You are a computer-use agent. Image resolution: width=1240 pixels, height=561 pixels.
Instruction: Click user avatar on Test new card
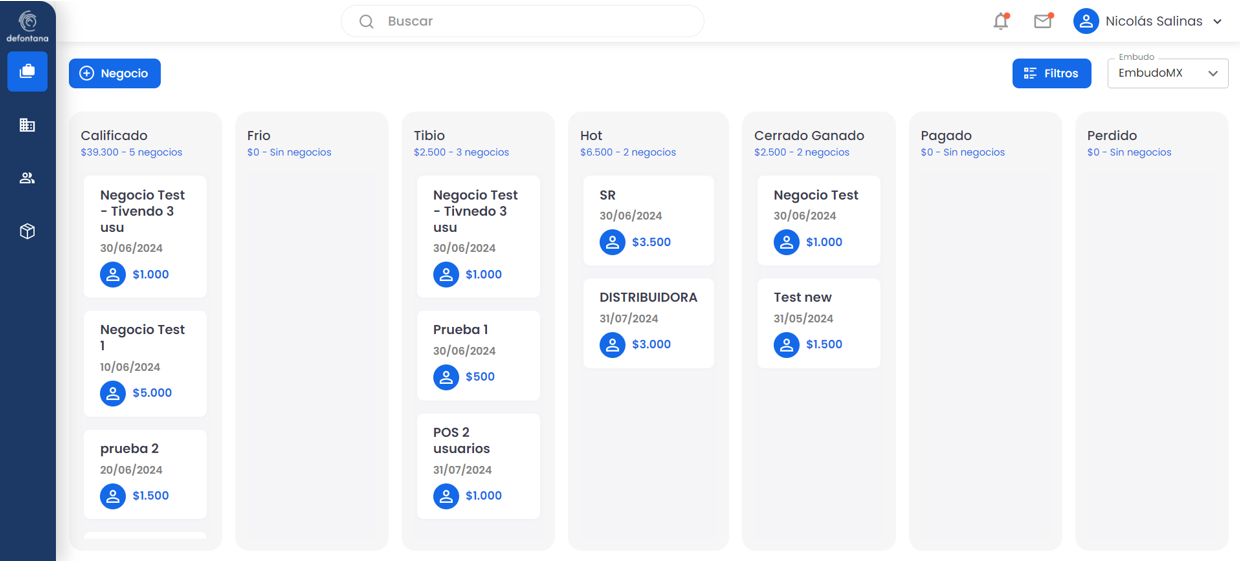786,344
